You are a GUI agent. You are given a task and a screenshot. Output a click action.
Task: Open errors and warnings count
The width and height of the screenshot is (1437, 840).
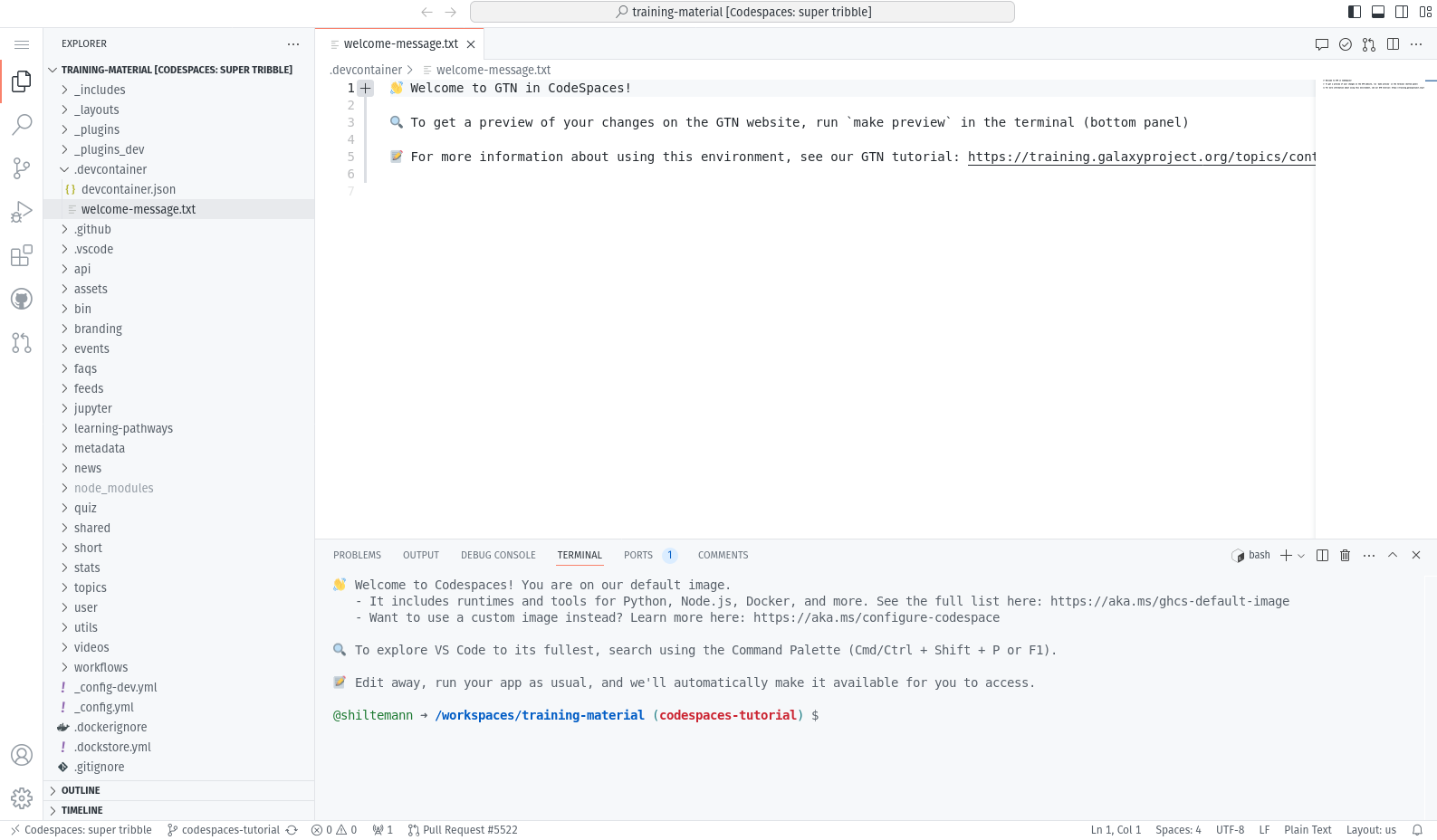click(334, 830)
